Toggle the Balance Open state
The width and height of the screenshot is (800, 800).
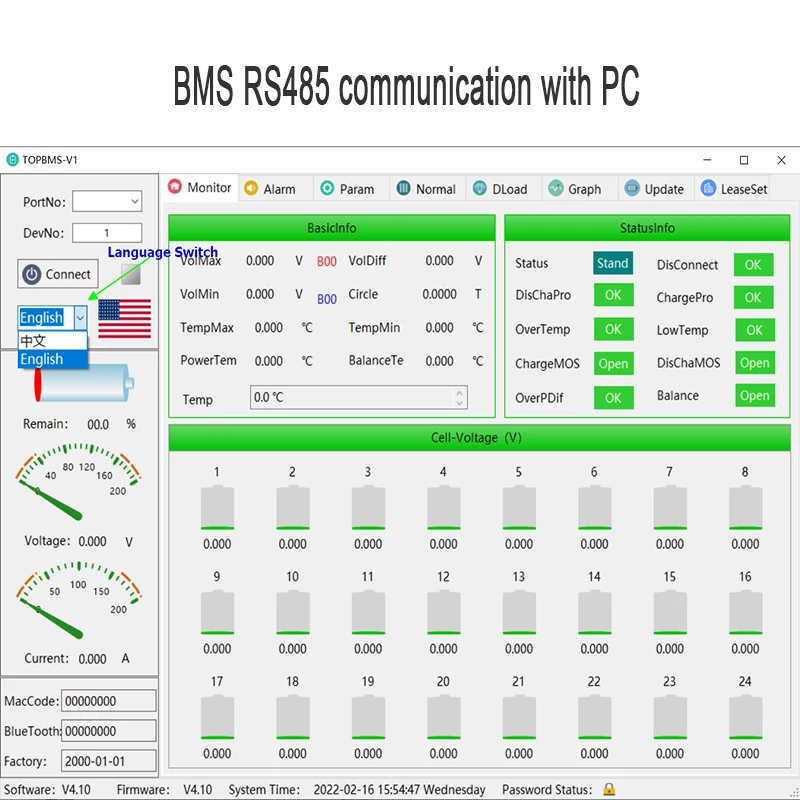click(755, 396)
